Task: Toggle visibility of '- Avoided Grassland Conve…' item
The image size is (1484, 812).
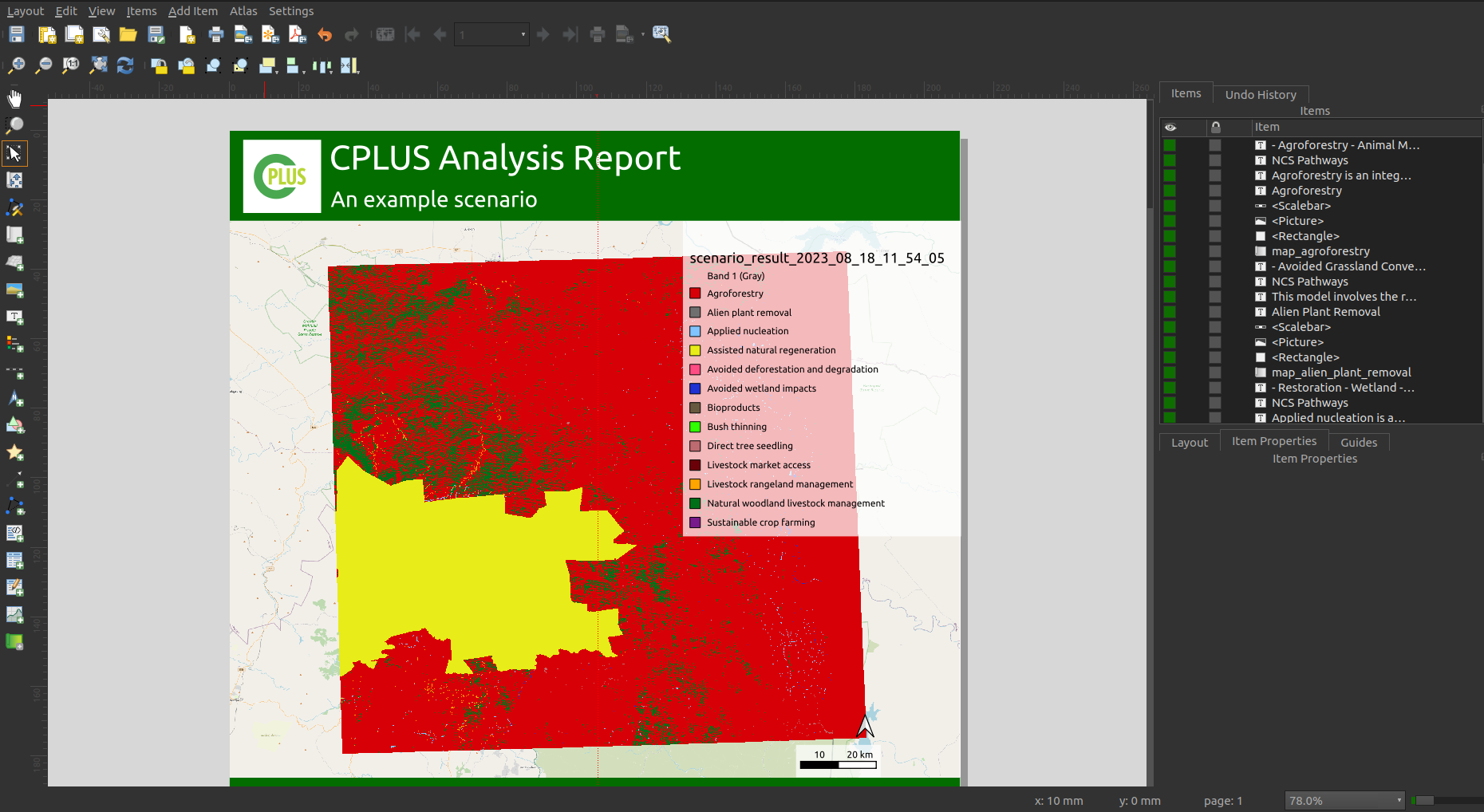Action: click(x=1170, y=266)
